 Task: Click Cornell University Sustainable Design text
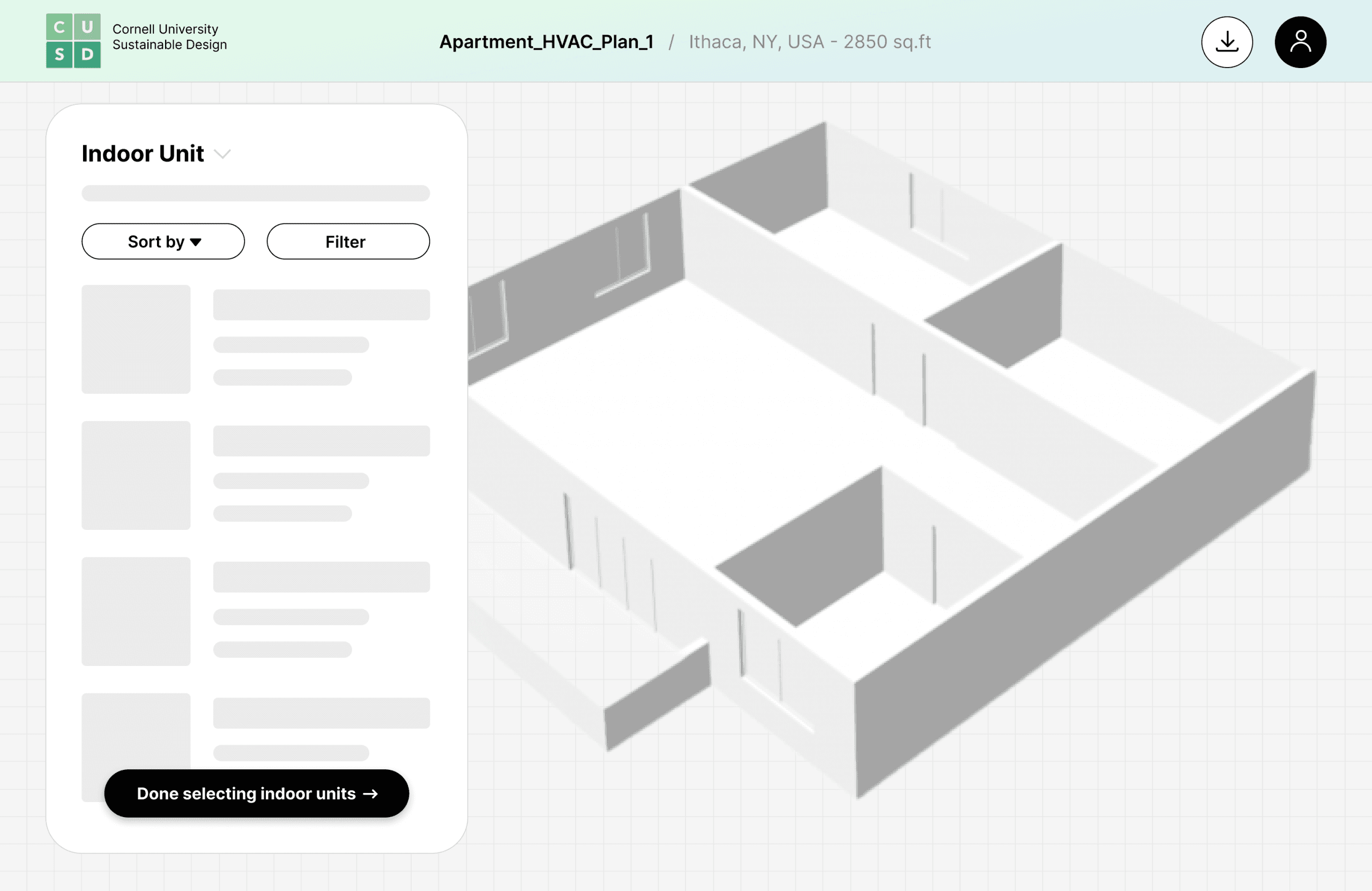[169, 37]
